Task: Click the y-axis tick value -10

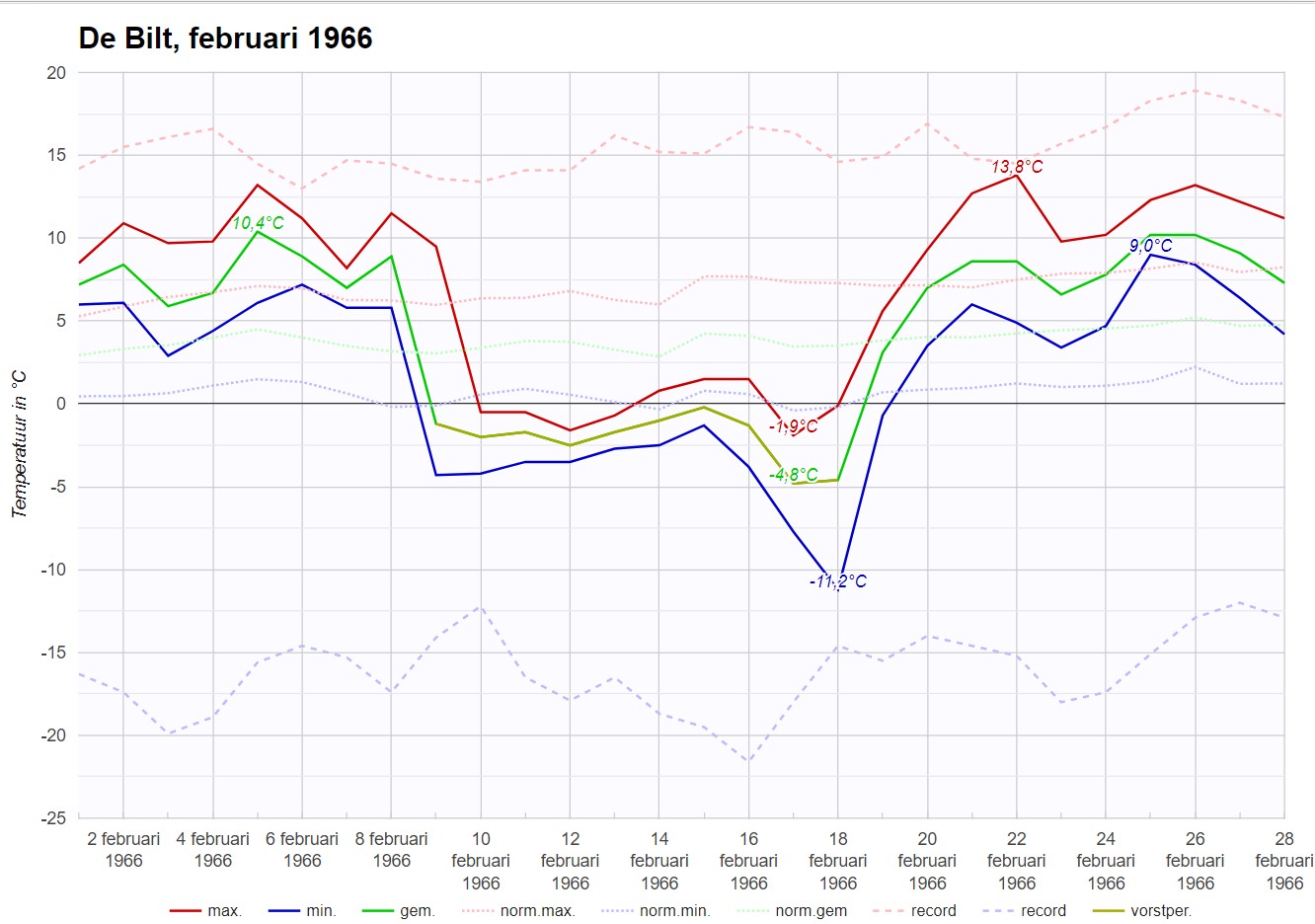Action: [x=53, y=570]
